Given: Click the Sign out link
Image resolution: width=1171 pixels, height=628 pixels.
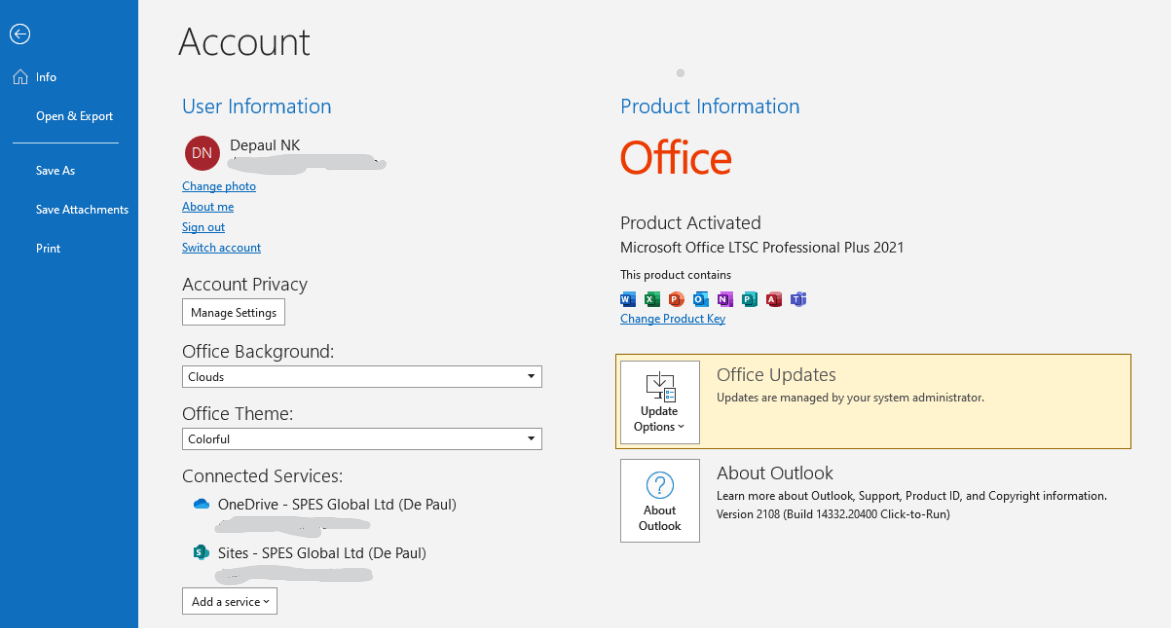Looking at the screenshot, I should coord(203,227).
